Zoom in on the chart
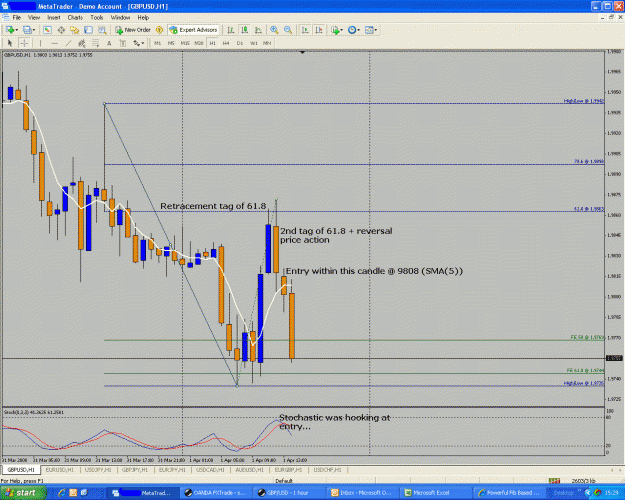Image resolution: width=625 pixels, height=500 pixels. coord(274,30)
